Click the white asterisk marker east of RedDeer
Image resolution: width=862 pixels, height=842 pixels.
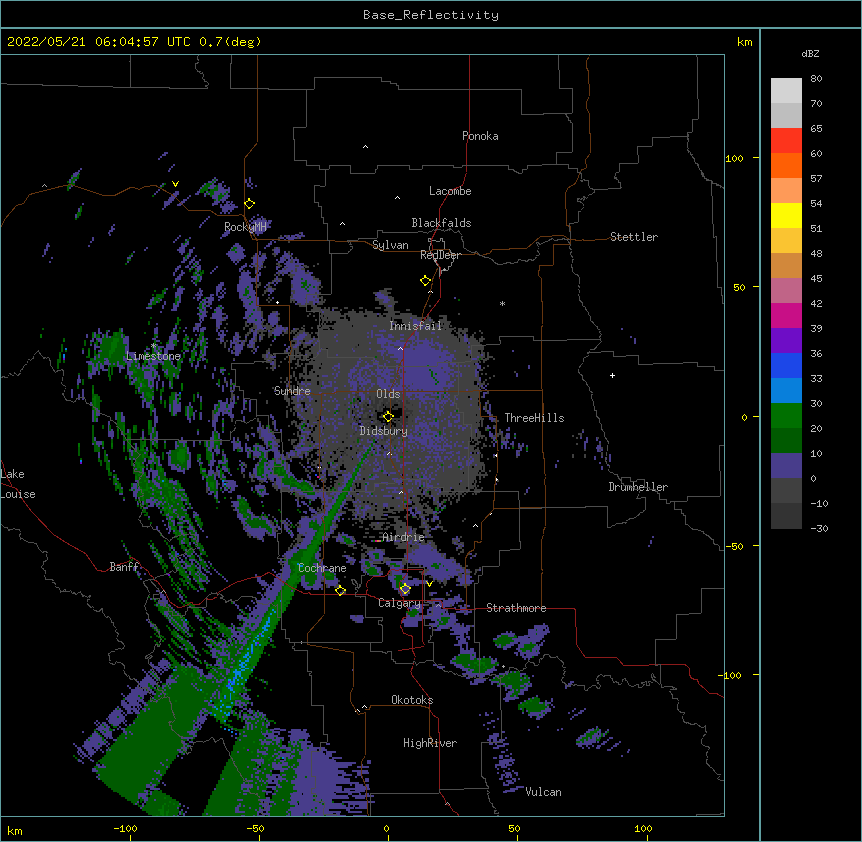pyautogui.click(x=502, y=303)
